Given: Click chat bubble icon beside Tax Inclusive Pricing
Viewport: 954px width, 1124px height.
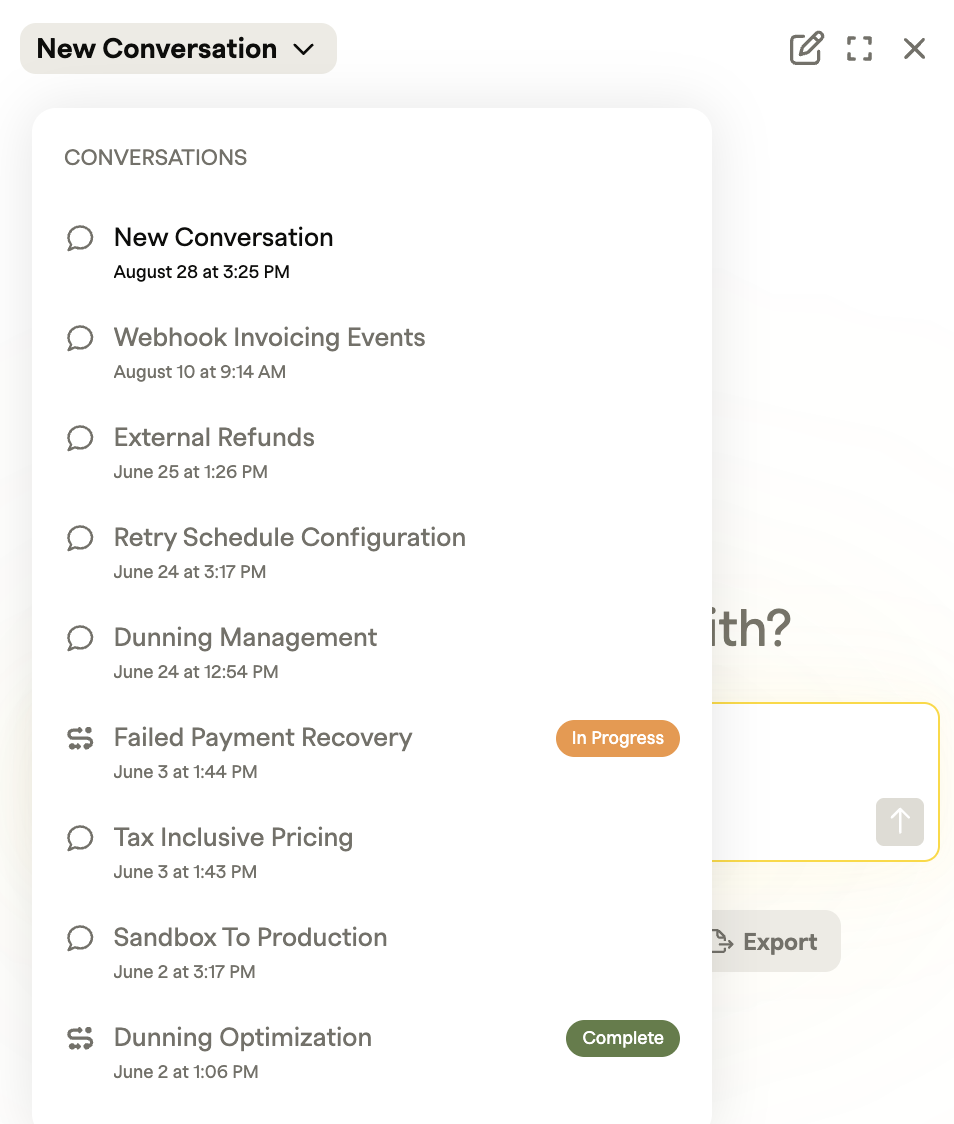Looking at the screenshot, I should point(80,838).
